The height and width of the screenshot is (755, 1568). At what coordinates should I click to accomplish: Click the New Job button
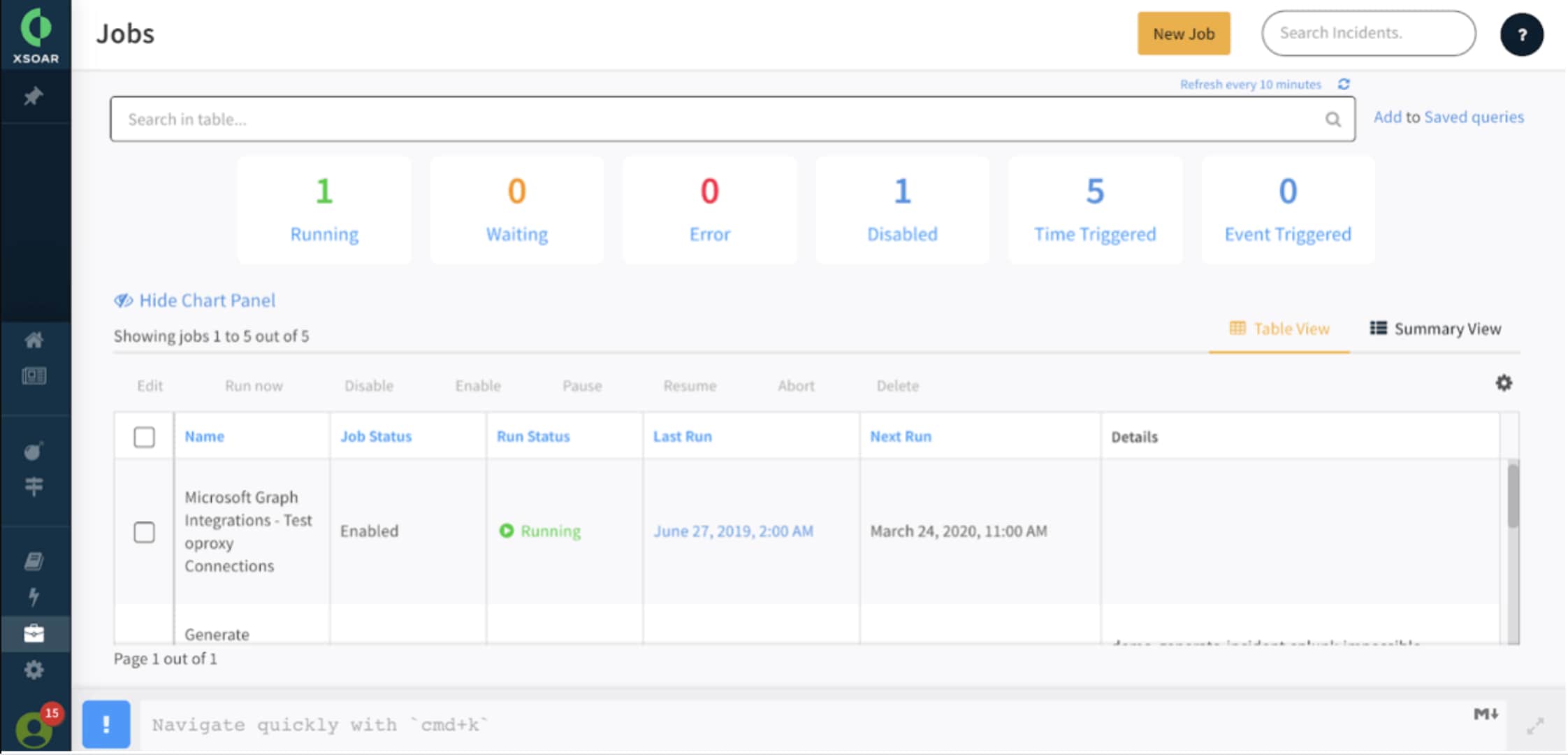click(x=1184, y=34)
